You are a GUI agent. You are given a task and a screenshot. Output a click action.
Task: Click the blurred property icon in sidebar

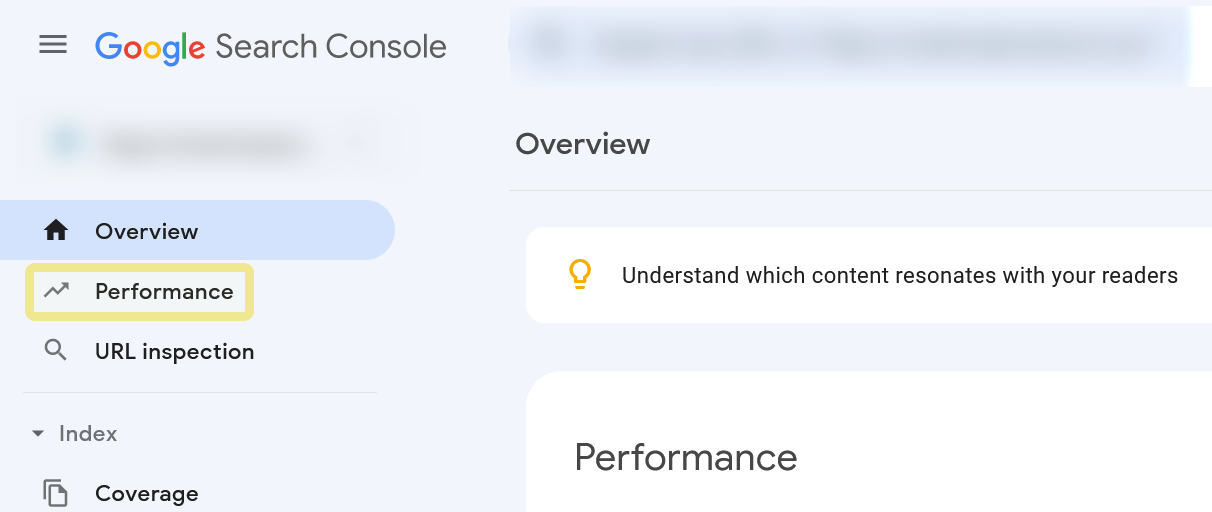[x=65, y=144]
